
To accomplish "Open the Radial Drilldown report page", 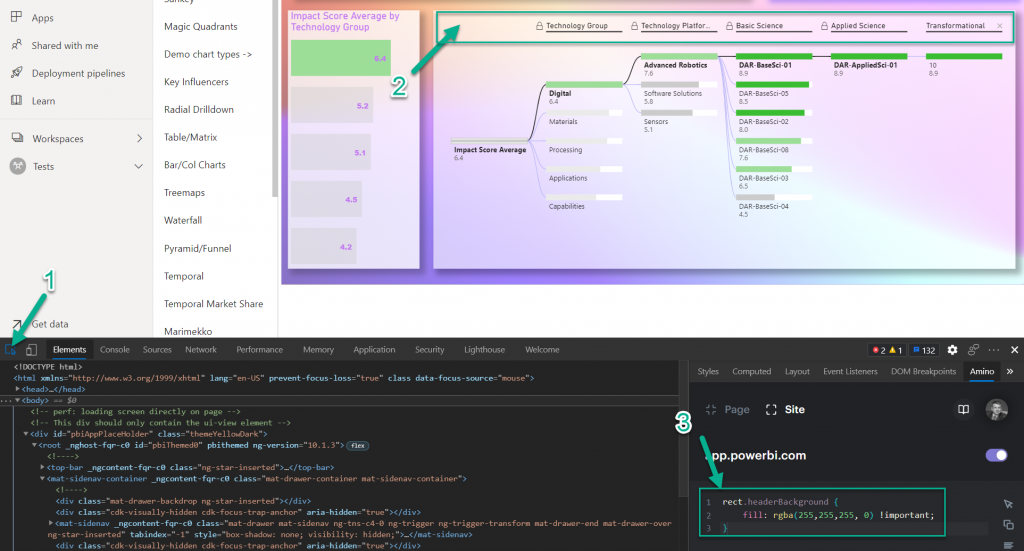I will coord(199,110).
